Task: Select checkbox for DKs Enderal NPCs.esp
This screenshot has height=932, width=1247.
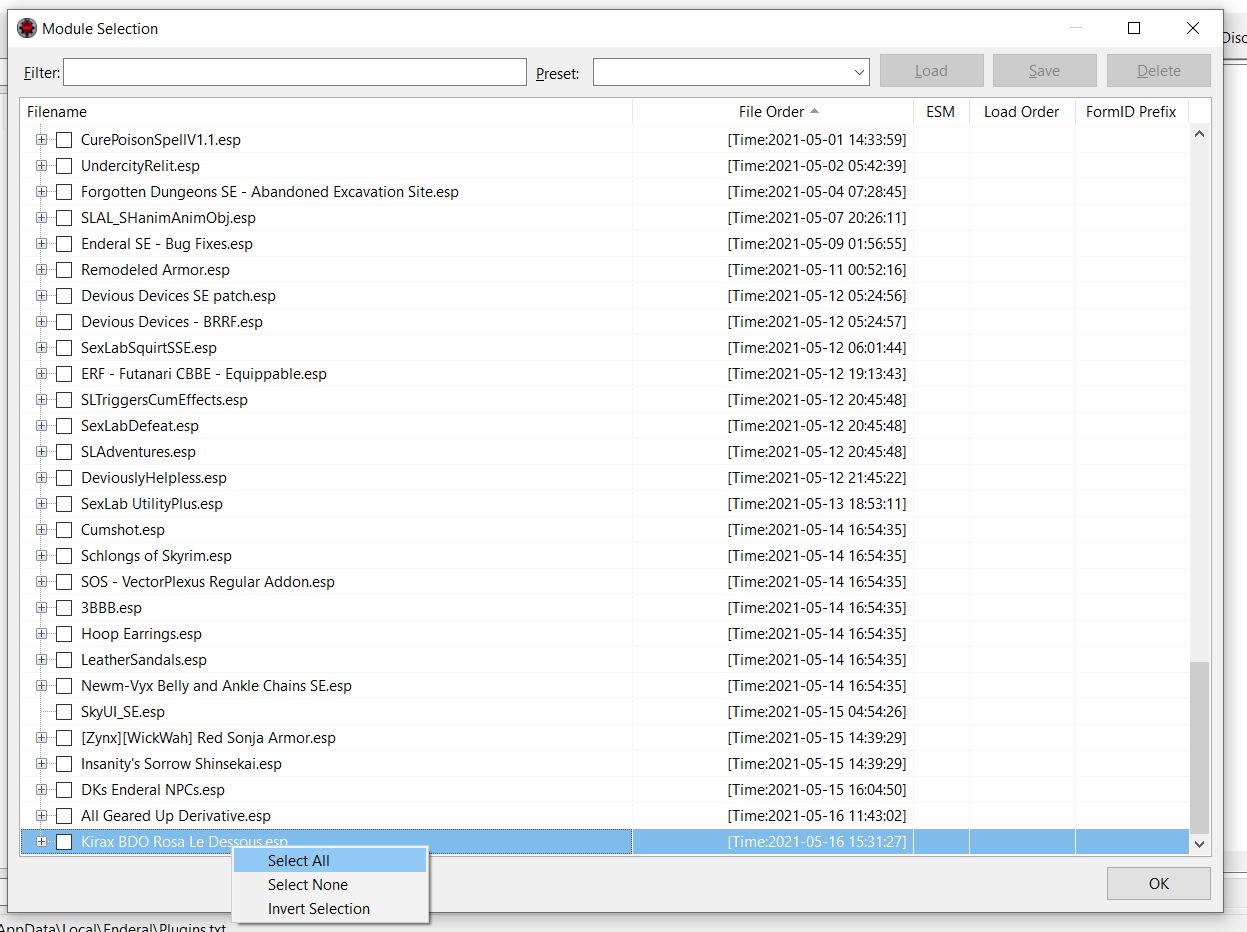Action: coord(64,790)
